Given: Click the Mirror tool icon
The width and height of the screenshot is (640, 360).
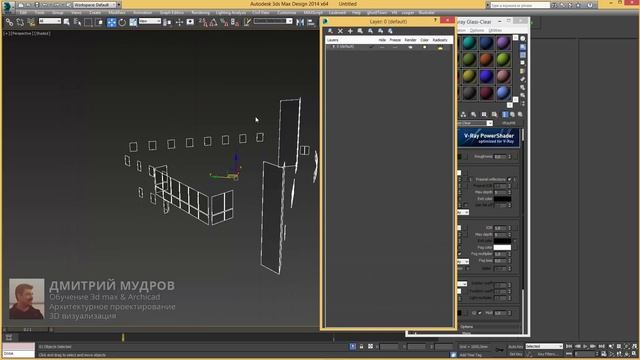Looking at the screenshot, I should 300,22.
